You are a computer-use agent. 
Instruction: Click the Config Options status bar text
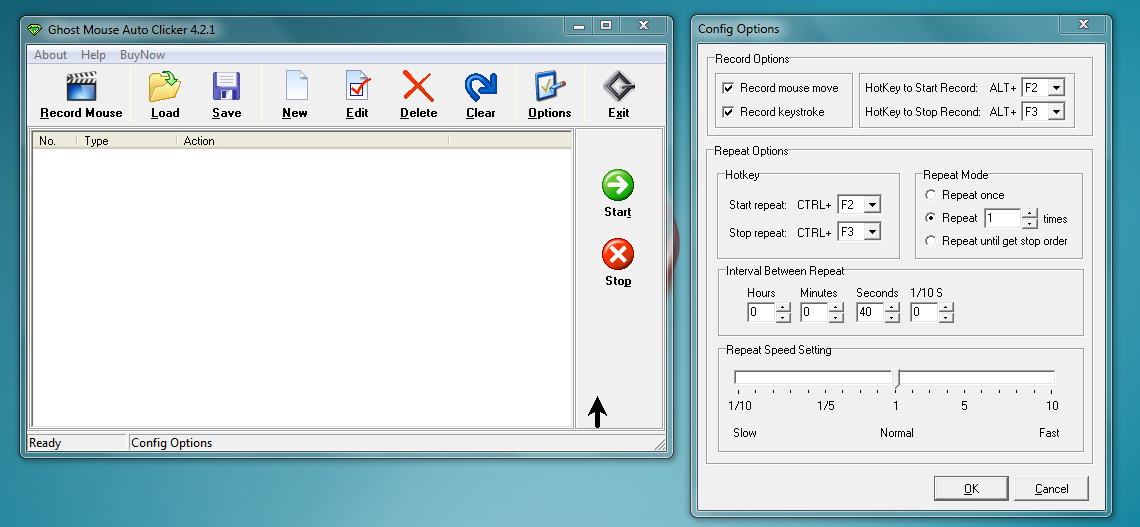click(172, 443)
